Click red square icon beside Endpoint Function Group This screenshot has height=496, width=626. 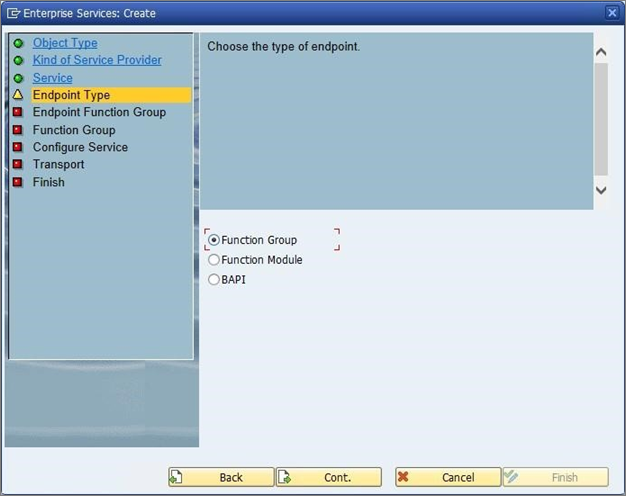coord(18,112)
